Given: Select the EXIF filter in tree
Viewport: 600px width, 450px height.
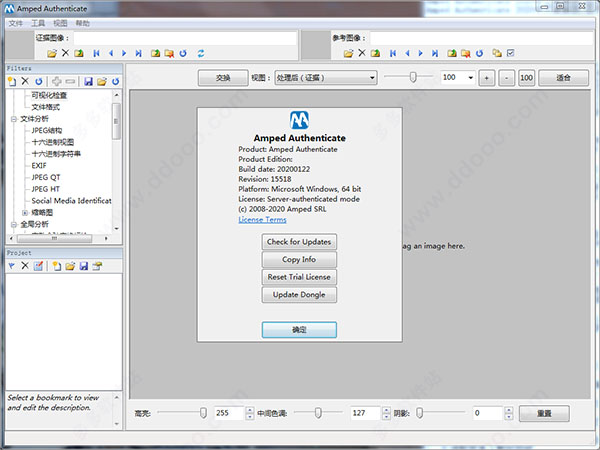Looking at the screenshot, I should 39,166.
